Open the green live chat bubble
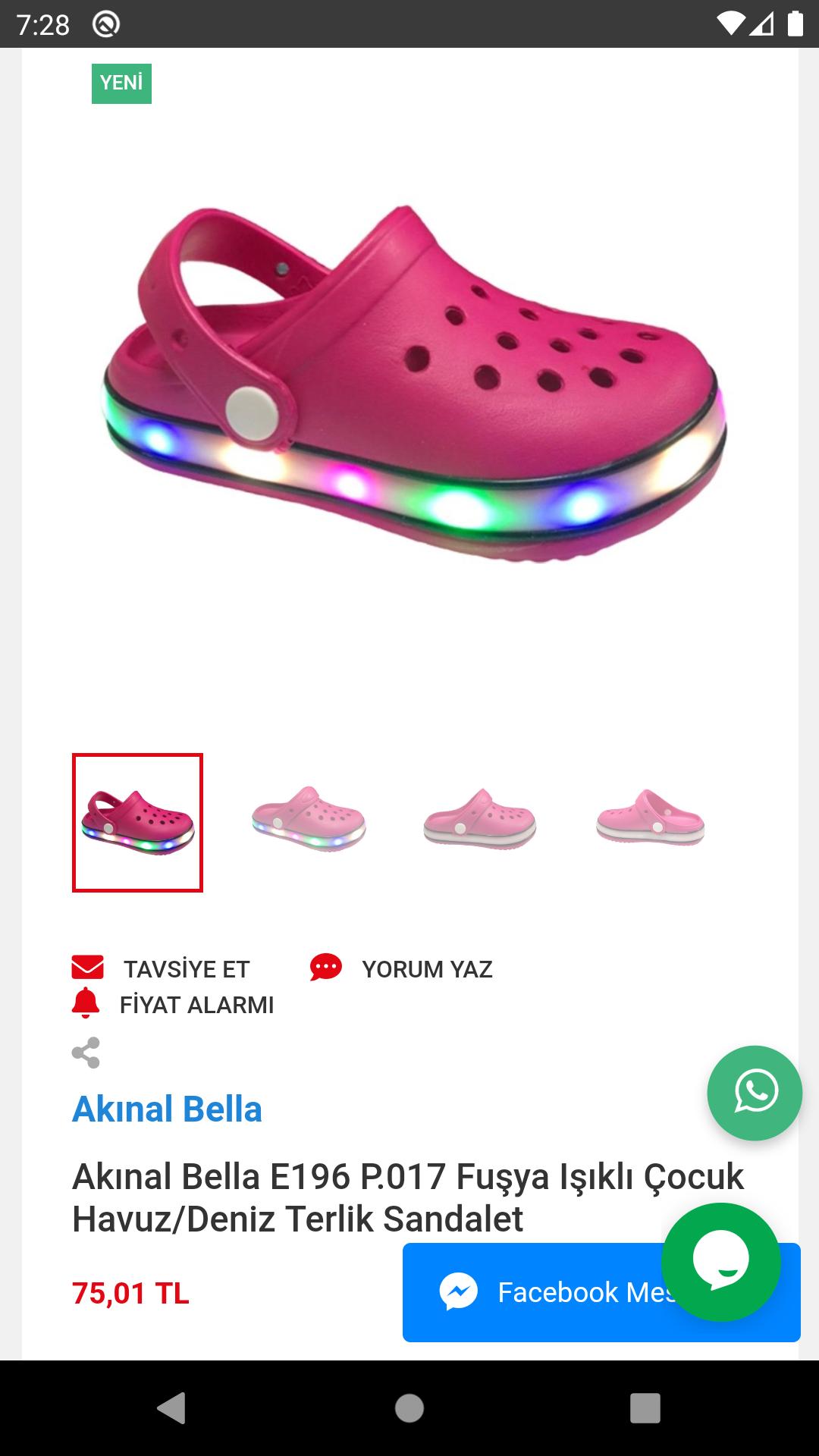 tap(721, 1262)
